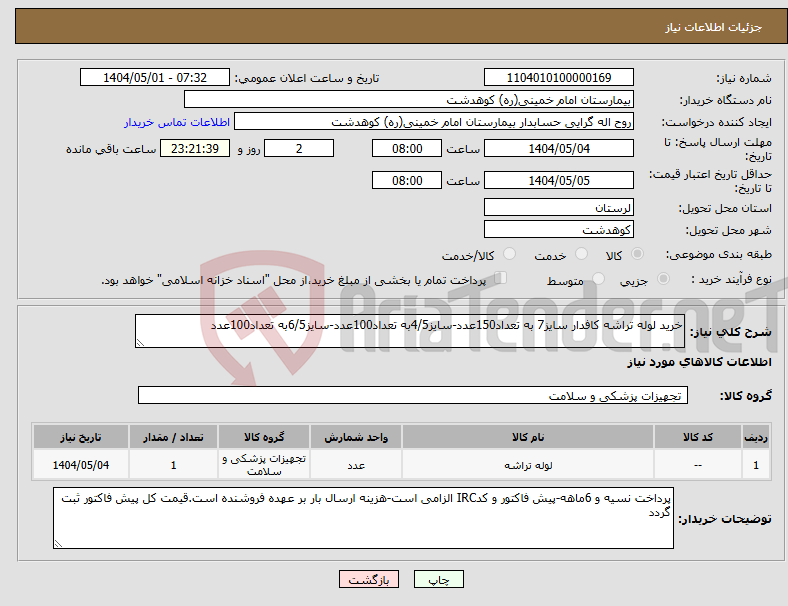Click the کد کالا column header
Image resolution: width=788 pixels, height=606 pixels.
click(698, 437)
